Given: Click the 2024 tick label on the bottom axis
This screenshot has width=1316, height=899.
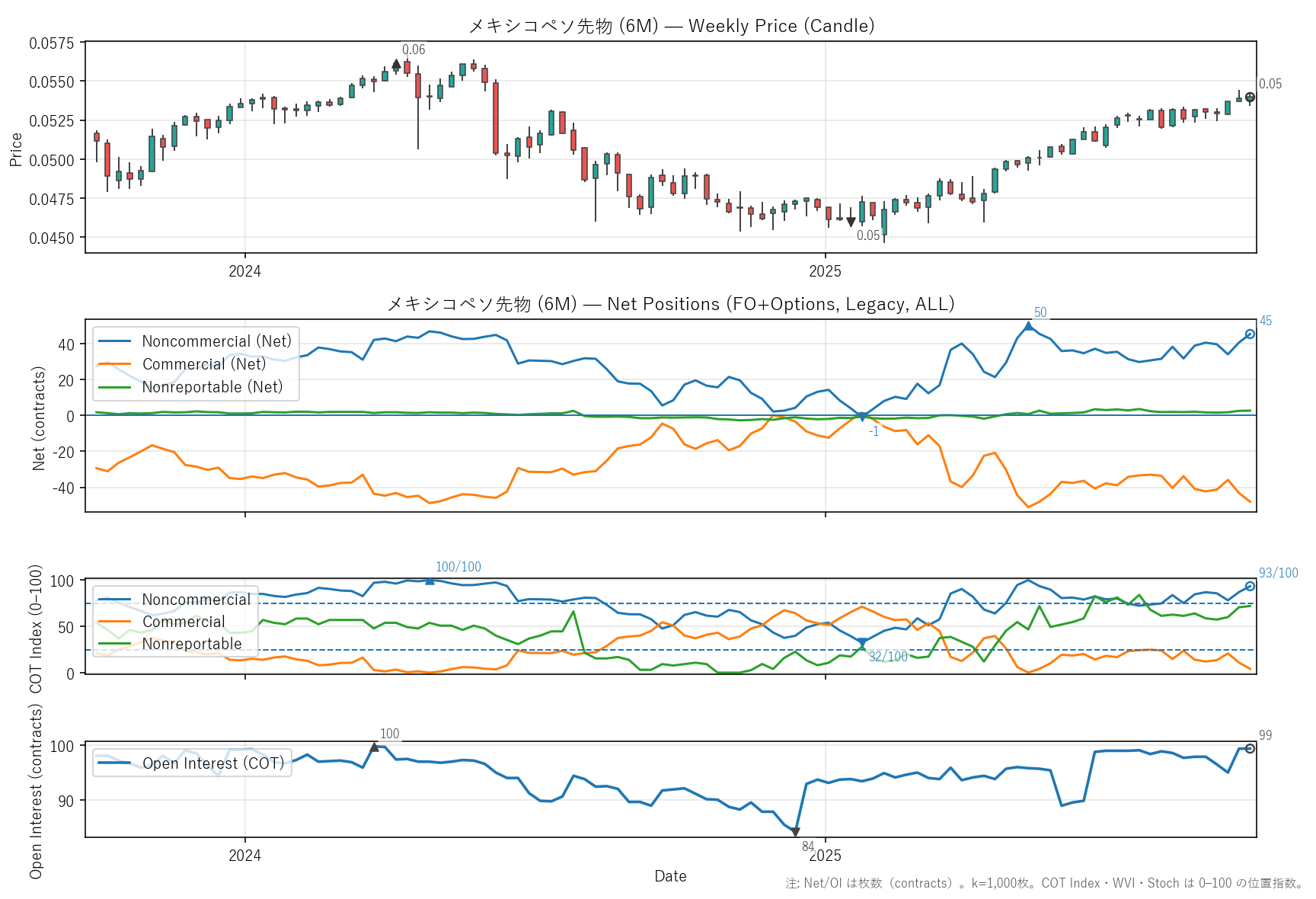Looking at the screenshot, I should (x=244, y=856).
